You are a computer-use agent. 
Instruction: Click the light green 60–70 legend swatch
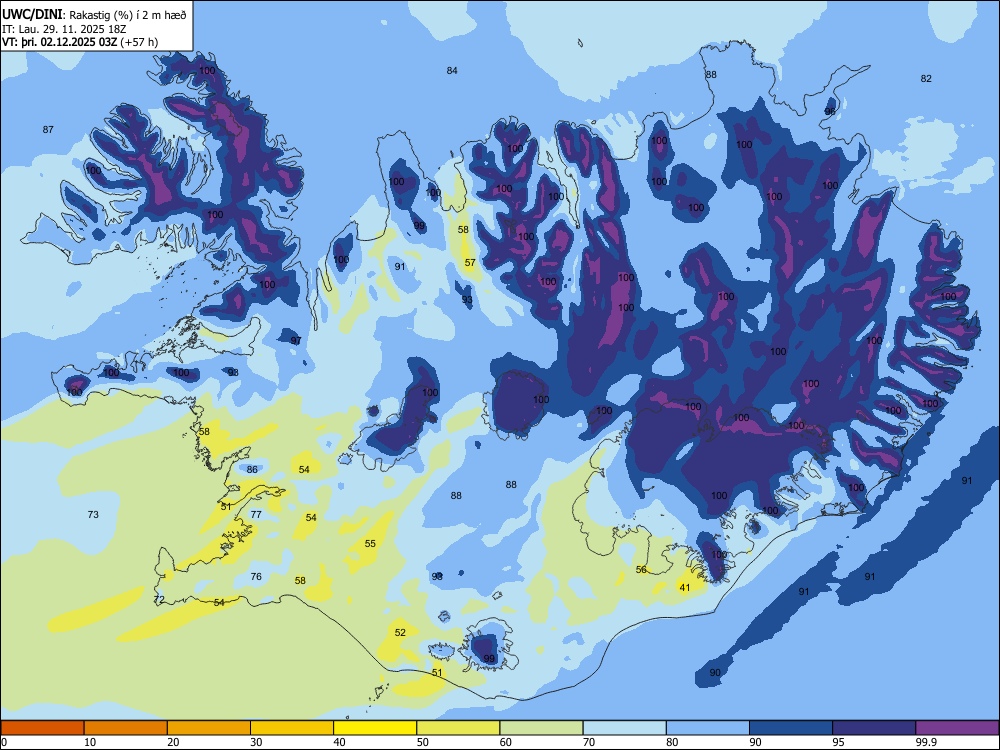[x=541, y=728]
